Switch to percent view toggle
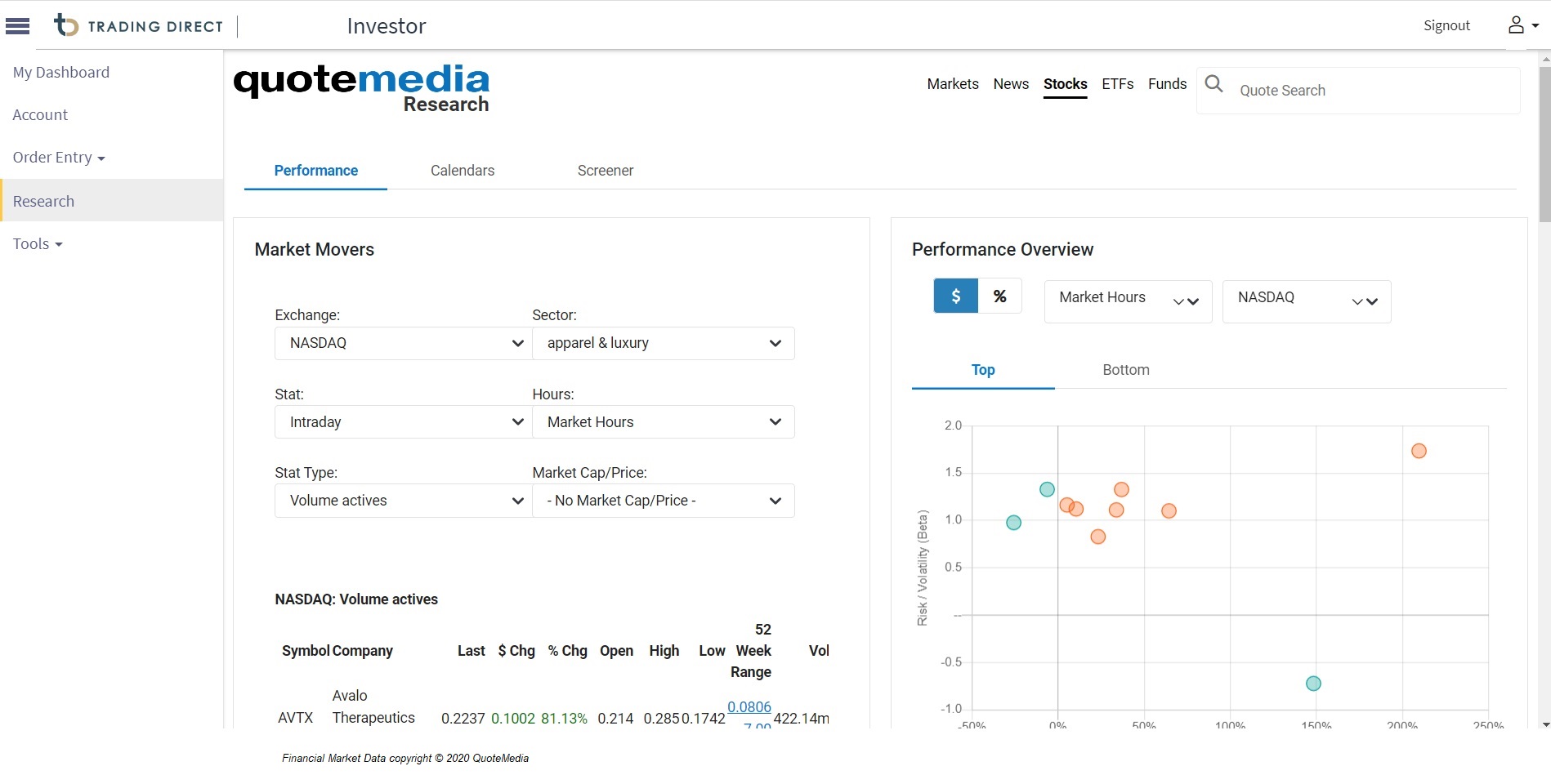1551x784 pixels. tap(999, 296)
